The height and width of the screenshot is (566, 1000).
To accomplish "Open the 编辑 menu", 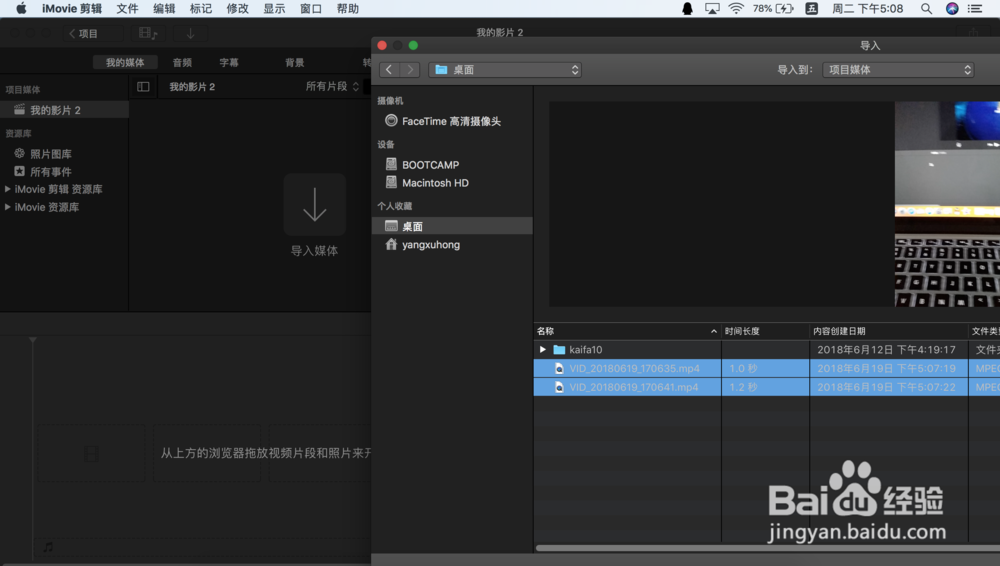I will click(x=164, y=8).
